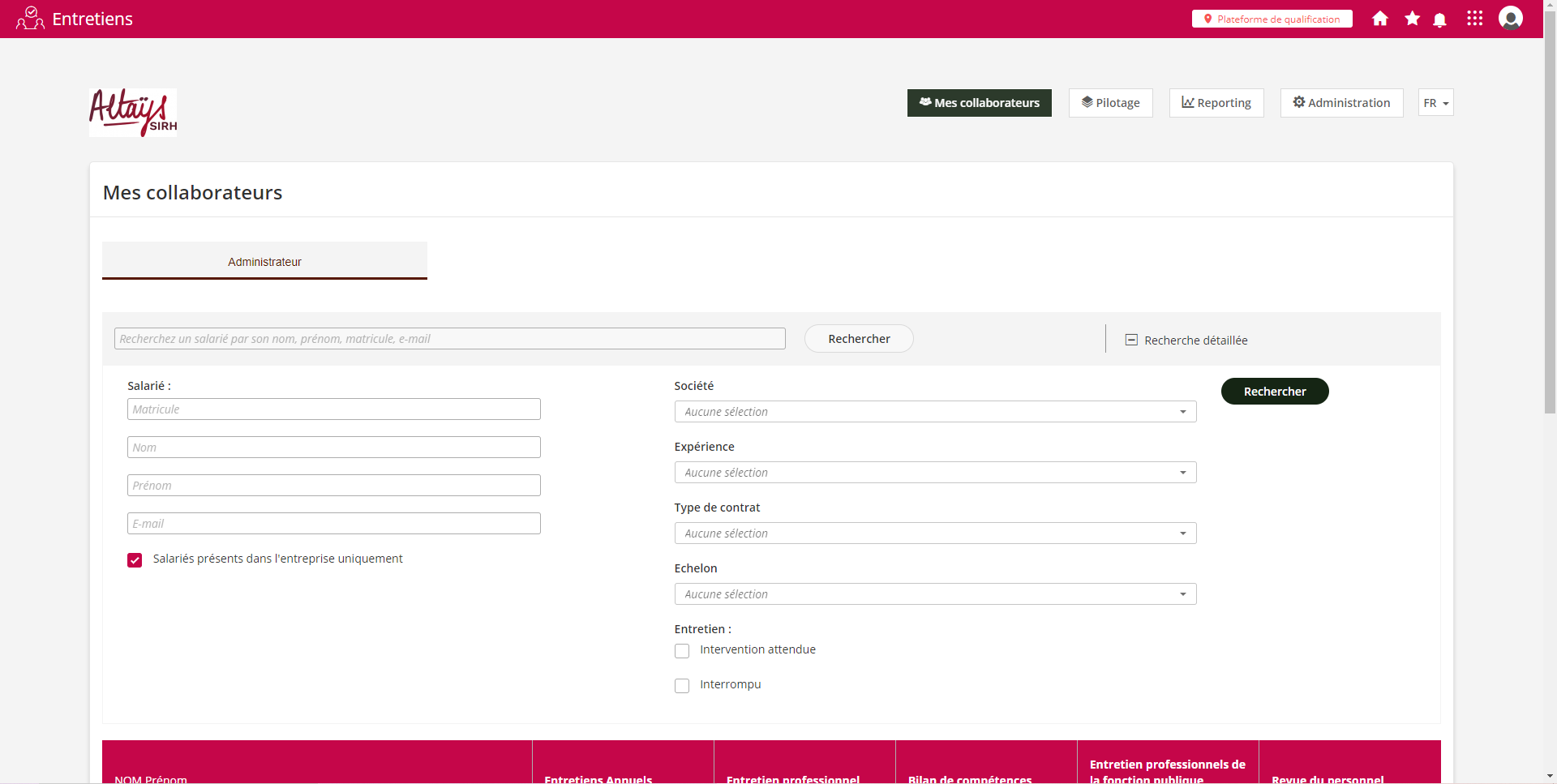Image resolution: width=1557 pixels, height=784 pixels.
Task: Open the Type de contrat dropdown
Action: (x=935, y=533)
